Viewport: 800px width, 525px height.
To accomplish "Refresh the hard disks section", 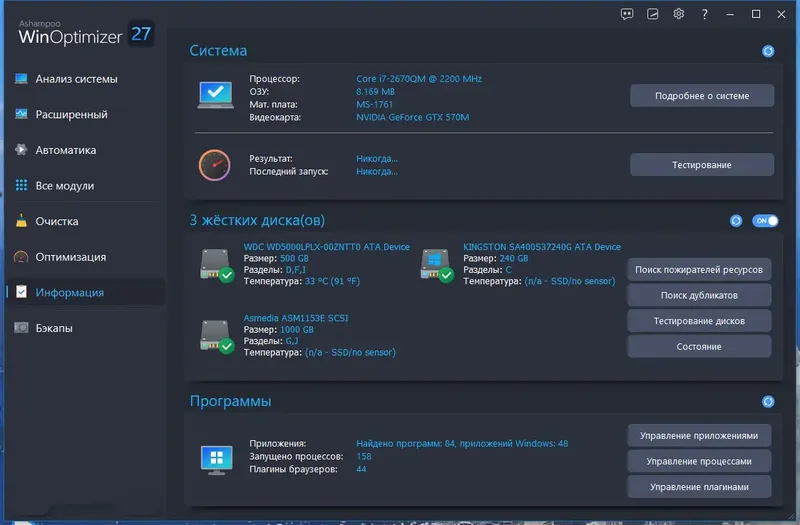I will point(736,221).
